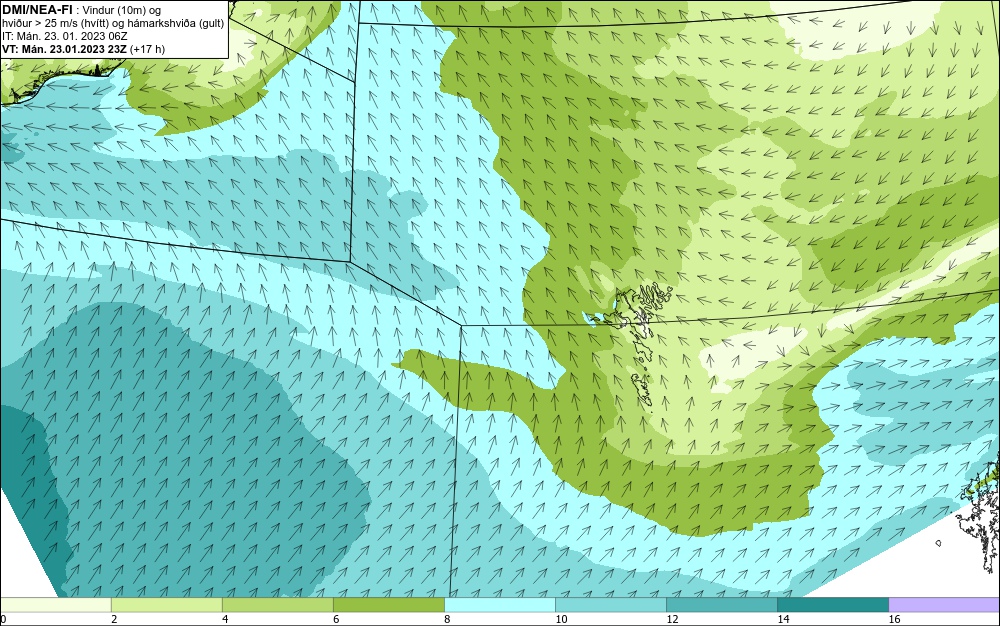Click the 6–8 m/s olive green legend color
Image resolution: width=1000 pixels, height=626 pixels.
coord(388,605)
